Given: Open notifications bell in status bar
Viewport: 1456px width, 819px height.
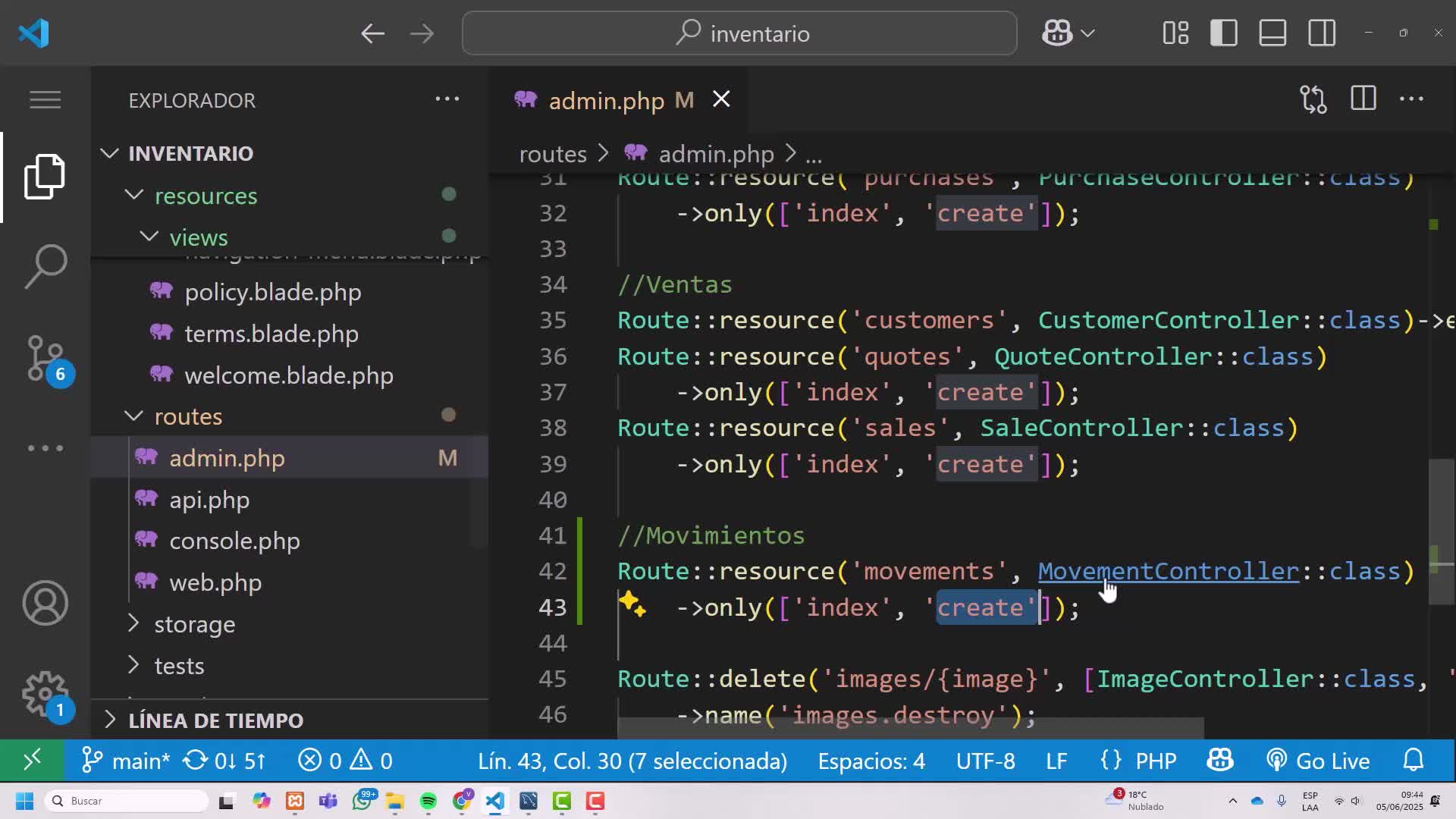Looking at the screenshot, I should click(x=1413, y=761).
